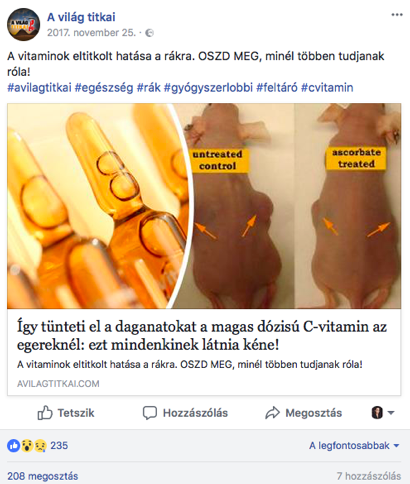Click the sad reaction emoji
The width and height of the screenshot is (410, 484).
click(40, 446)
